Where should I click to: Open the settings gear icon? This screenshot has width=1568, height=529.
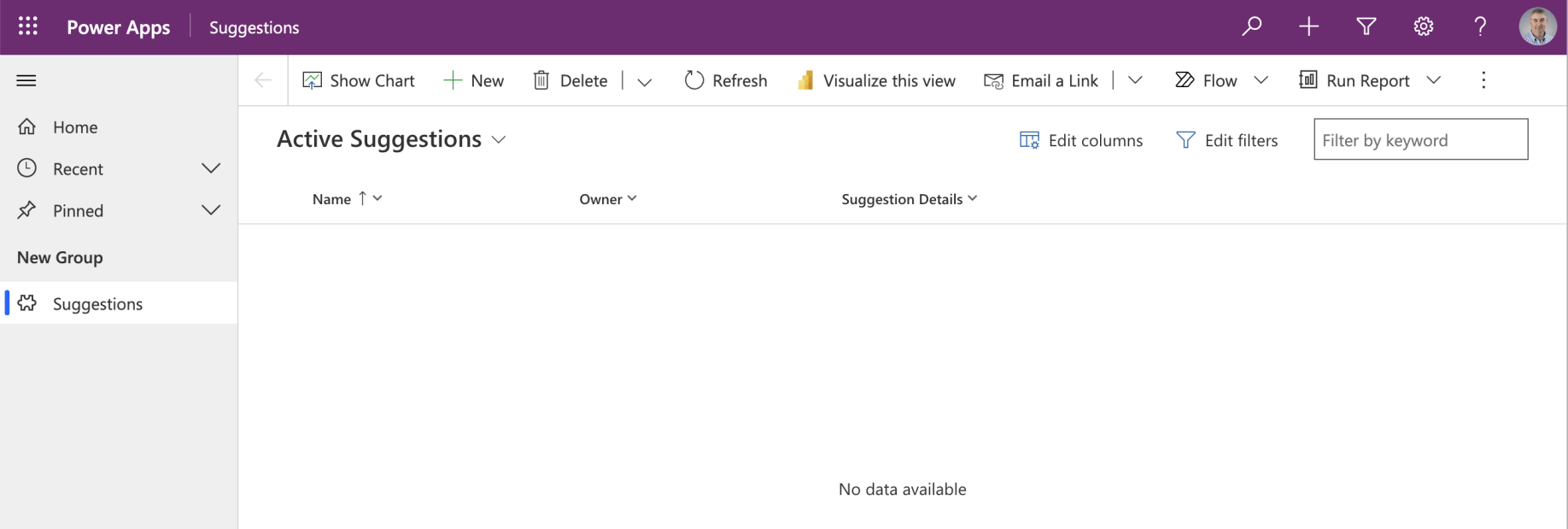pos(1423,26)
